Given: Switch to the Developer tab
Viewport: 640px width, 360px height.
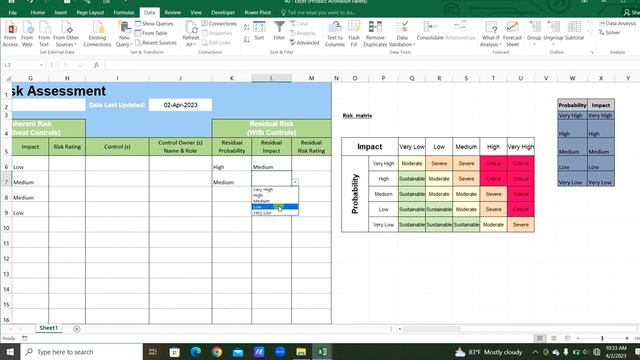Looking at the screenshot, I should [x=223, y=13].
